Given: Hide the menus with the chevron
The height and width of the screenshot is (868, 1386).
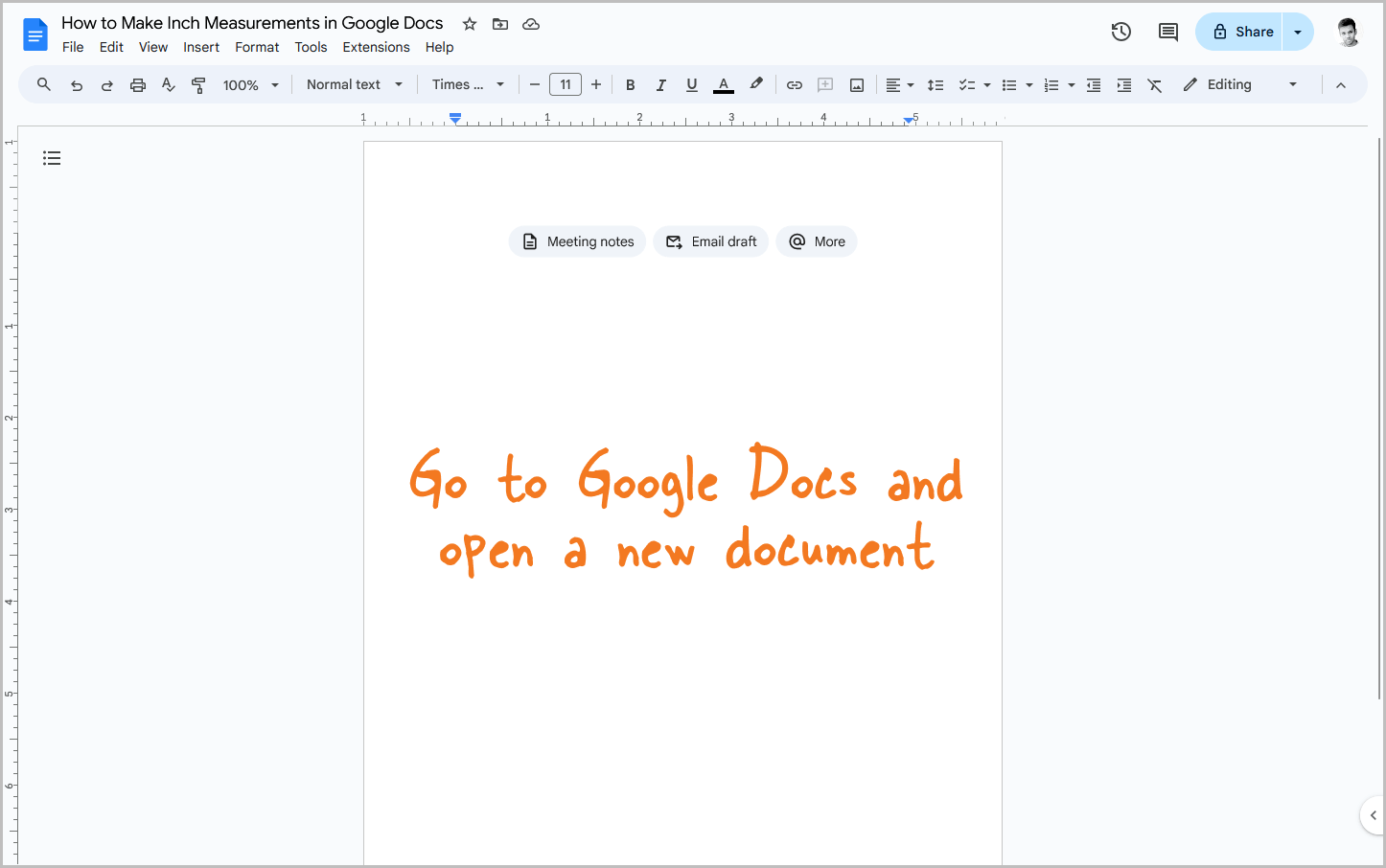Looking at the screenshot, I should pos(1341,85).
